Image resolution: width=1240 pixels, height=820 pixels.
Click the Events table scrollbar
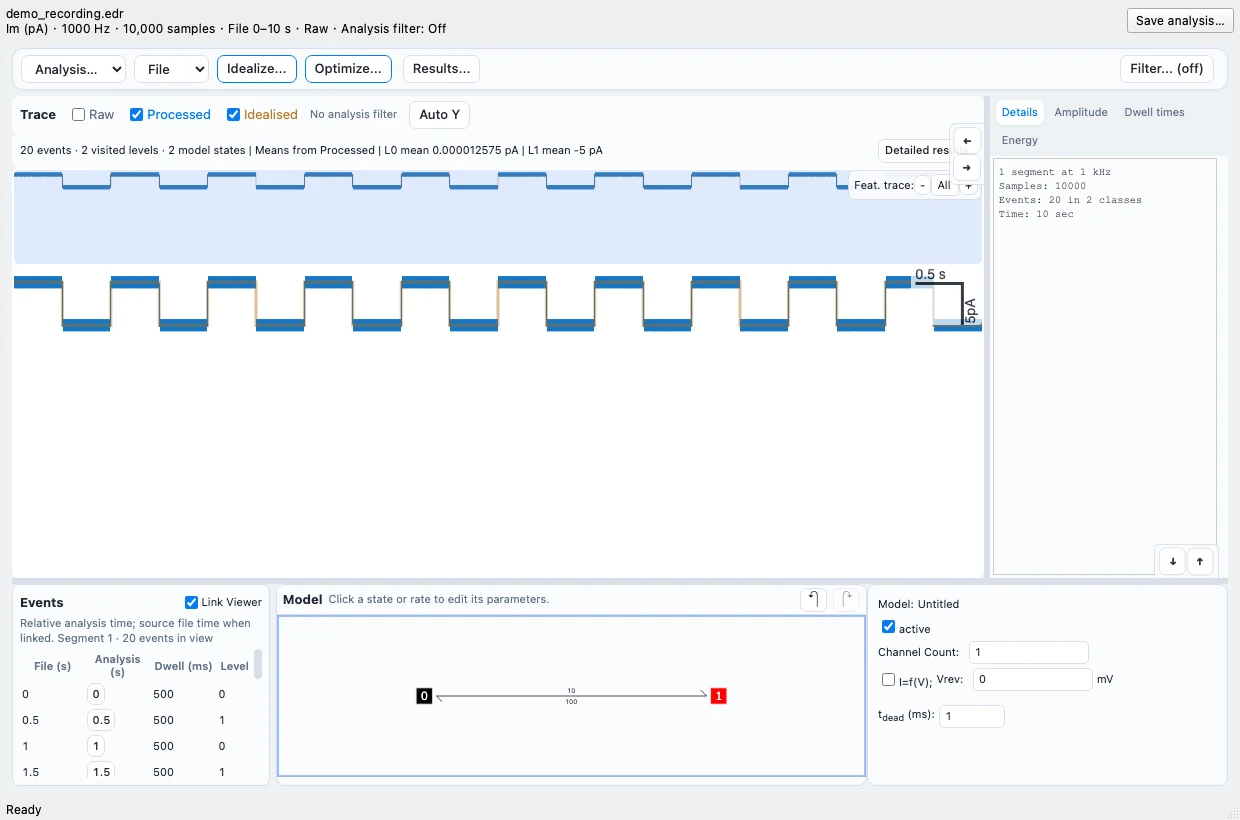pos(258,664)
